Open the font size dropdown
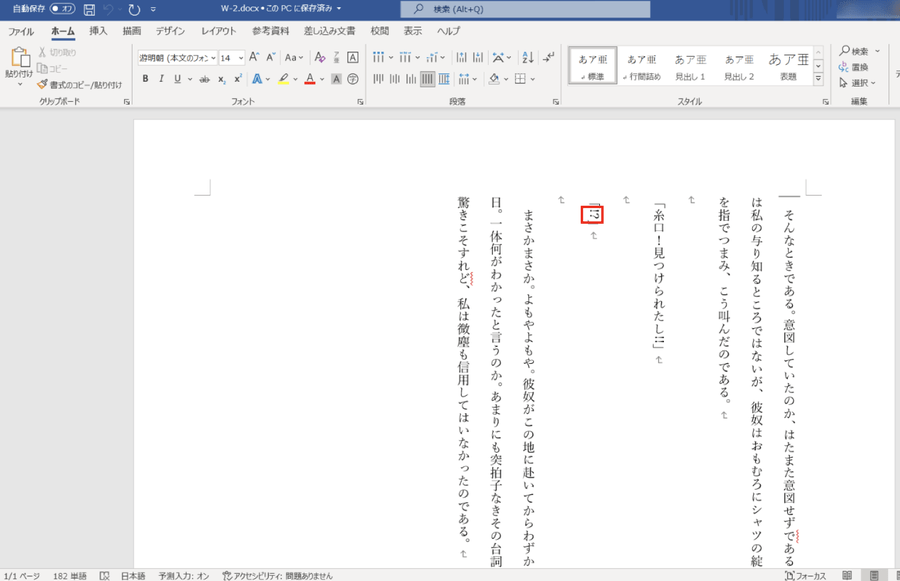This screenshot has height=581, width=900. (240, 57)
